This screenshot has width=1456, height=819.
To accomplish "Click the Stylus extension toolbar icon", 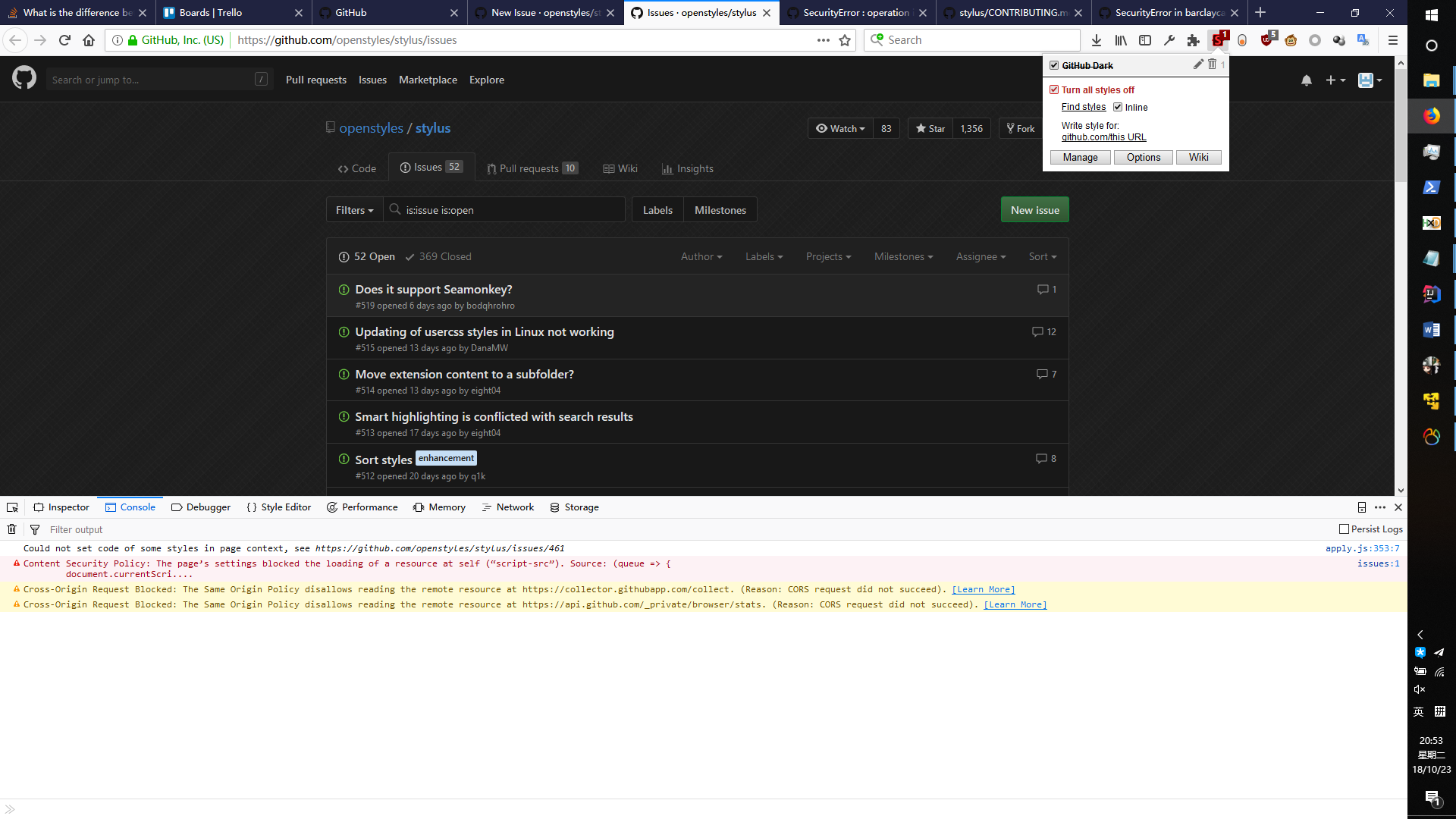I will pos(1218,40).
